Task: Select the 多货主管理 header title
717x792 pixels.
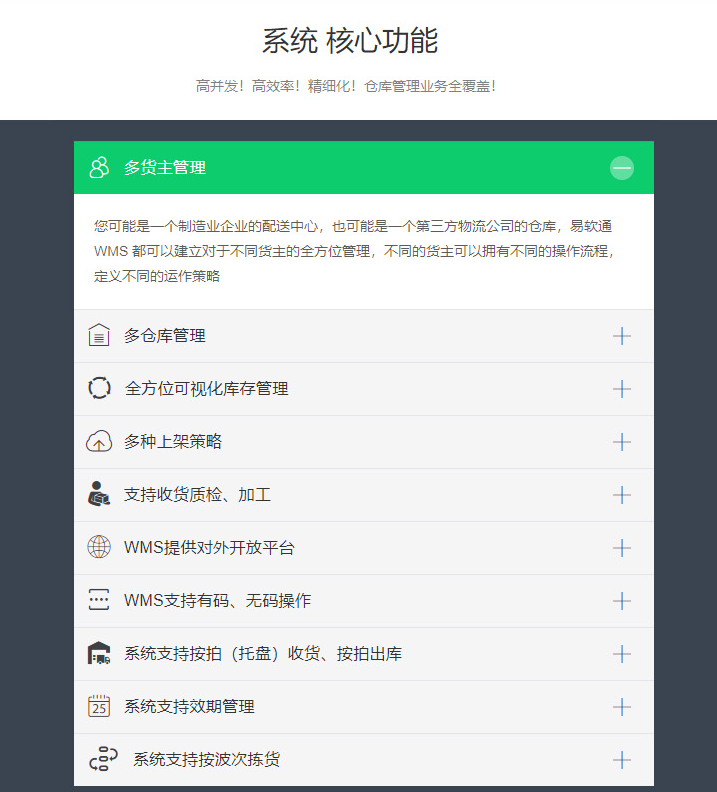Action: [x=165, y=168]
